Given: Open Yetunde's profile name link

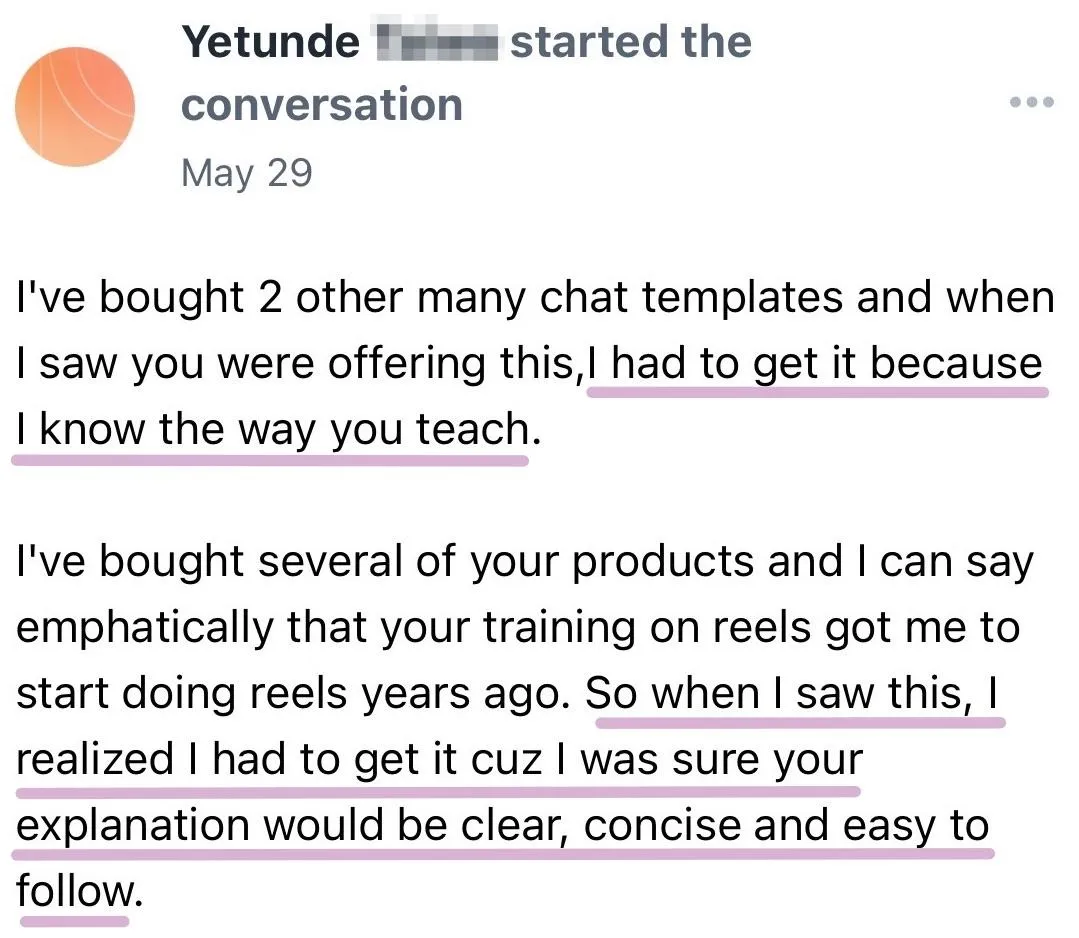Looking at the screenshot, I should coord(270,42).
